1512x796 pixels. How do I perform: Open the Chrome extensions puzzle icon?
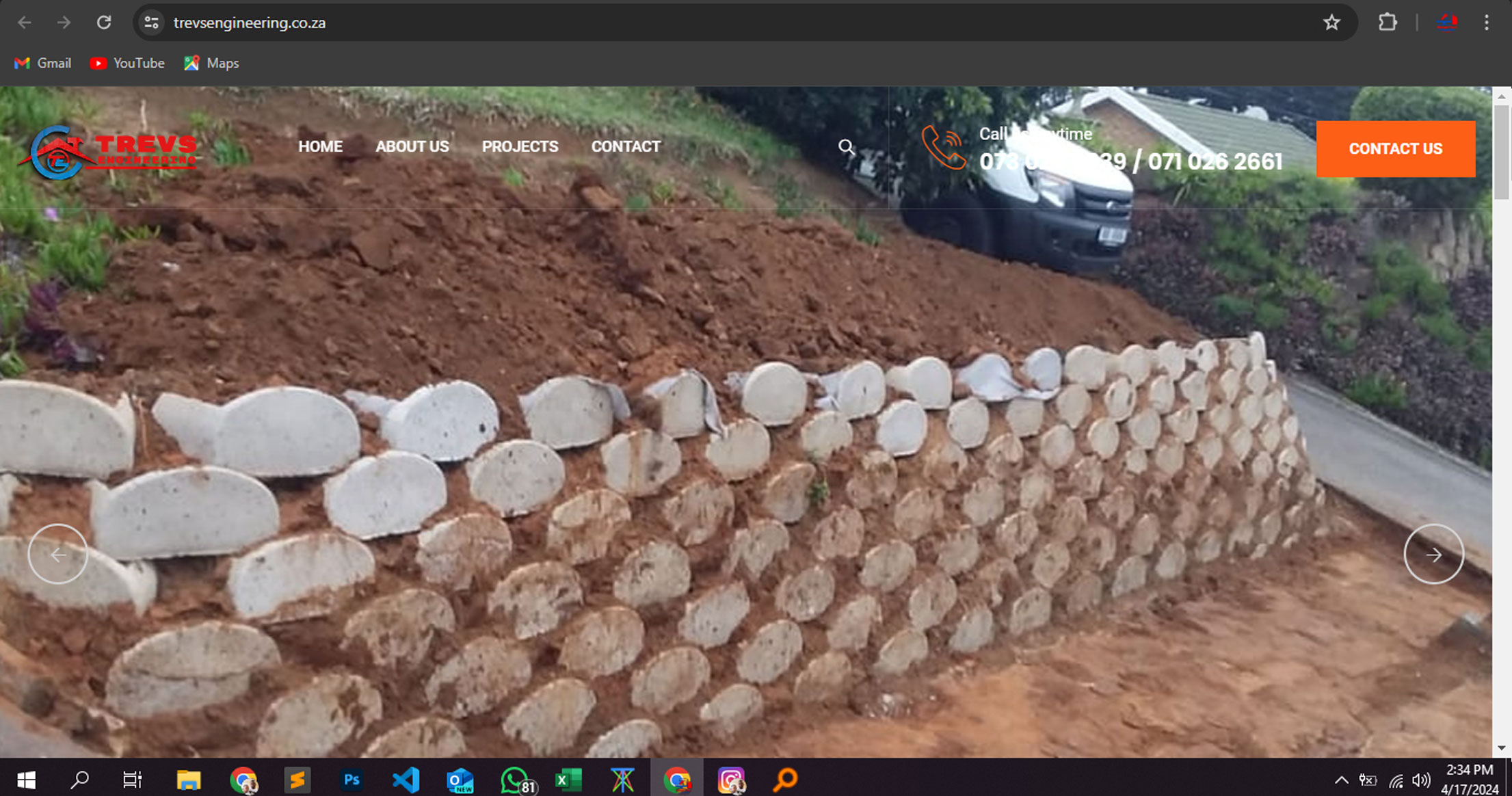[x=1388, y=23]
